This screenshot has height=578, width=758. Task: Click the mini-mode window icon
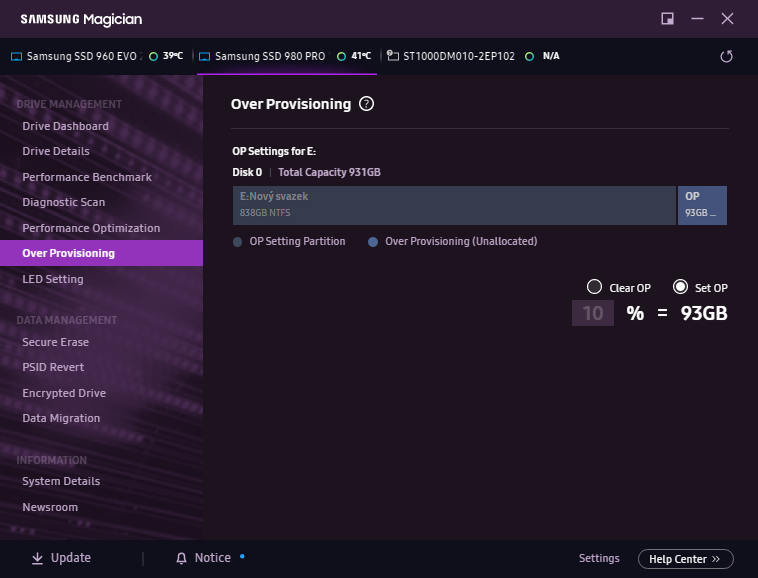(667, 19)
